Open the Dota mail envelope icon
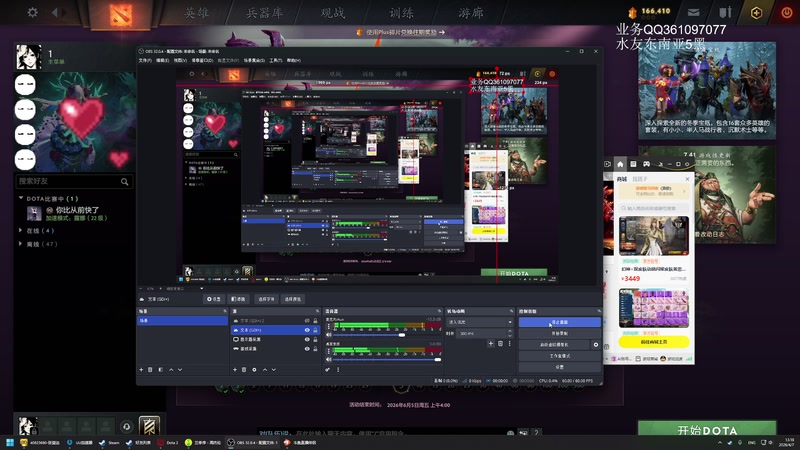 (x=694, y=12)
